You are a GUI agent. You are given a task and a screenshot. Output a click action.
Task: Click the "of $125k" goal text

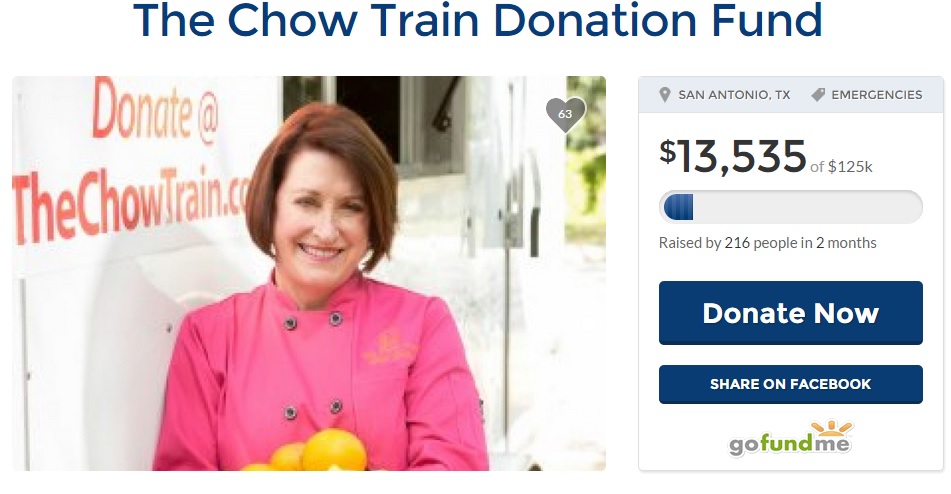click(841, 167)
